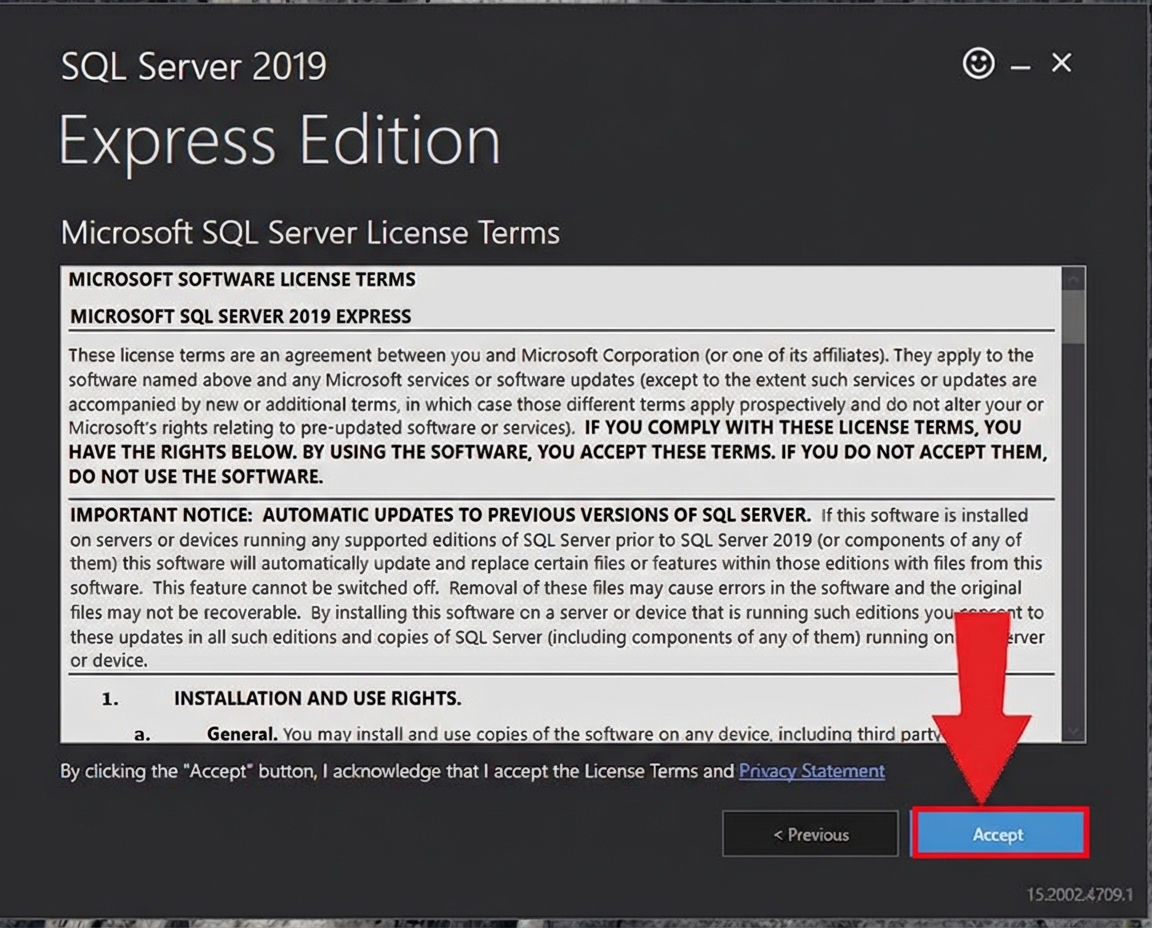
Task: Click the "INSTALLATION AND USE RIGHTS" section heading
Action: click(x=317, y=698)
